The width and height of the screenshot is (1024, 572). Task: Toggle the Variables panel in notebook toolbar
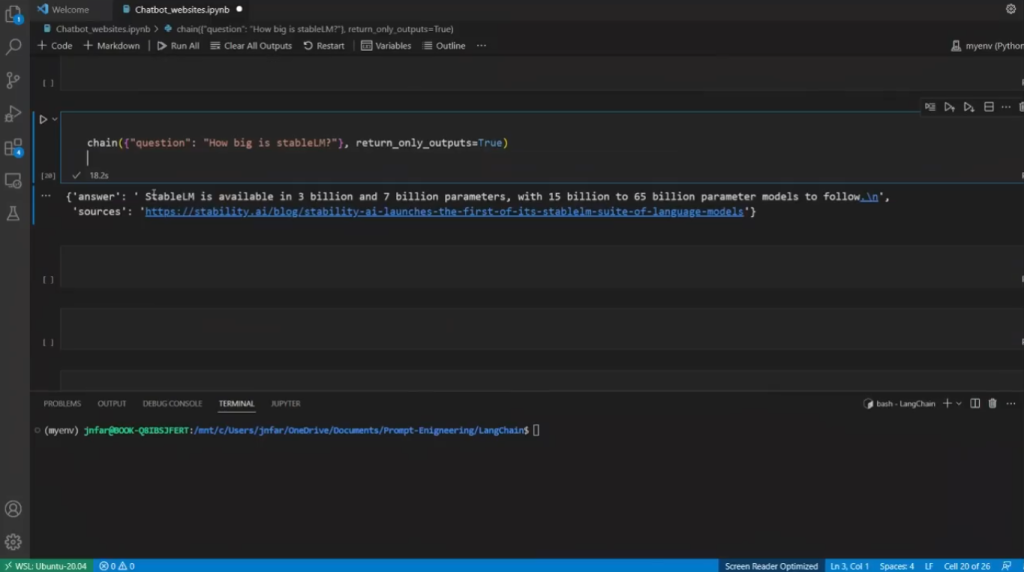[x=386, y=46]
